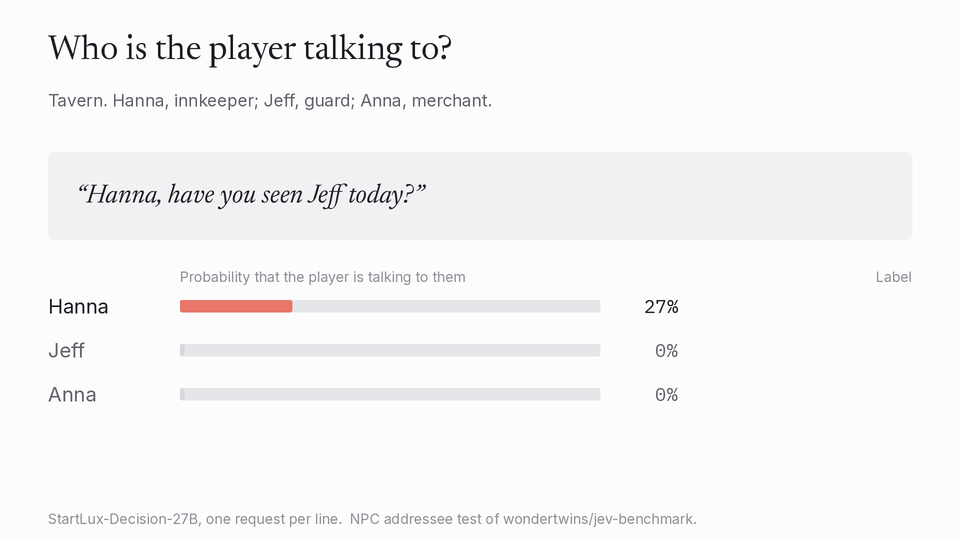
Task: Click the small grey stub on Jeff's bar
Action: click(x=182, y=351)
